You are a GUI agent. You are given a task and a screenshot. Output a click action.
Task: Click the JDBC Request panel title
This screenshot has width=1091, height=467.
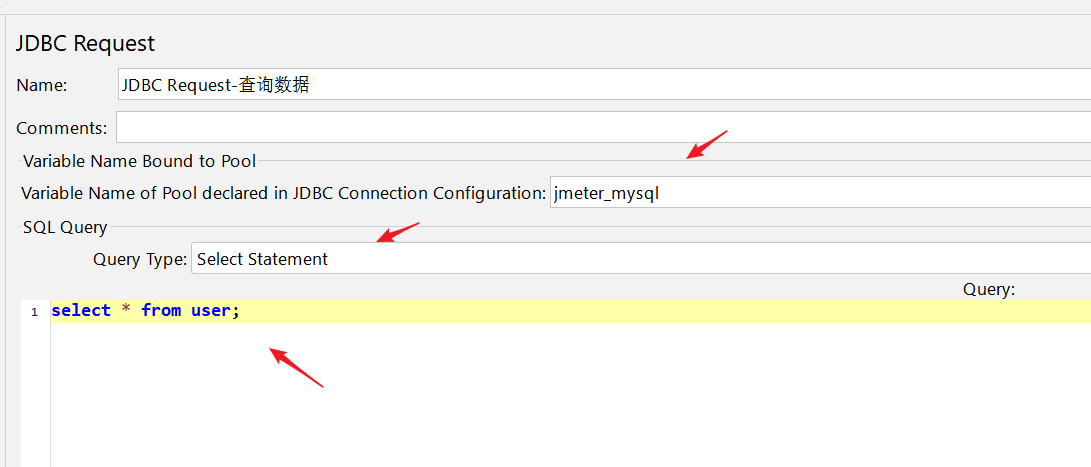tap(86, 44)
